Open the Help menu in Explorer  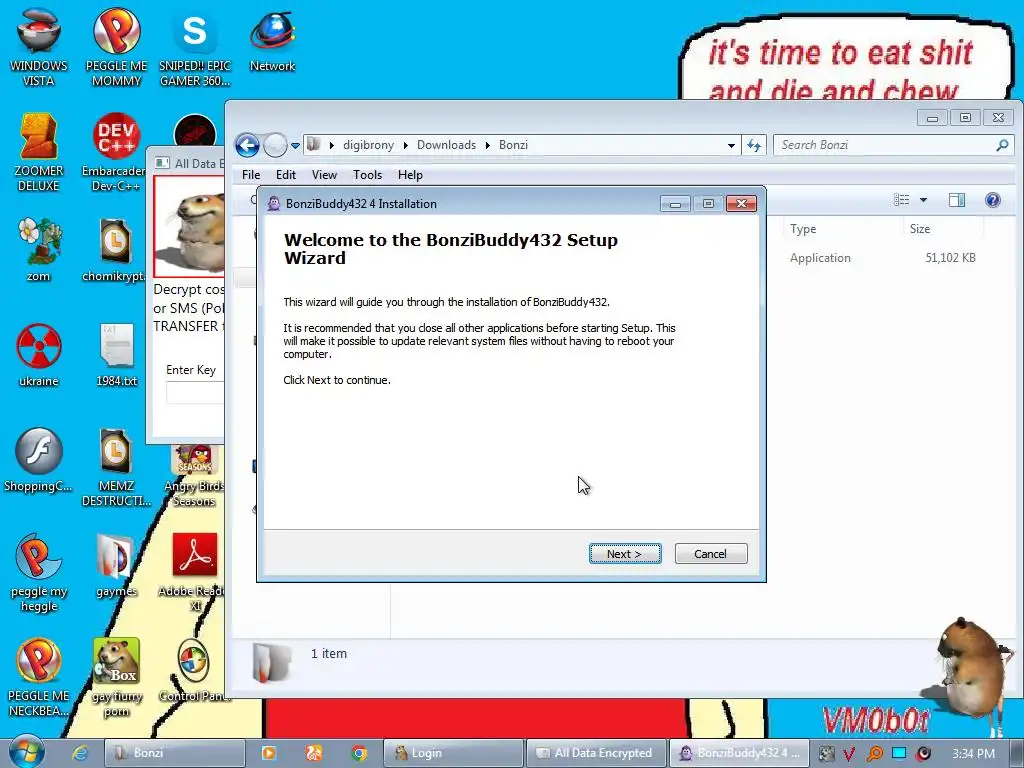pyautogui.click(x=410, y=175)
